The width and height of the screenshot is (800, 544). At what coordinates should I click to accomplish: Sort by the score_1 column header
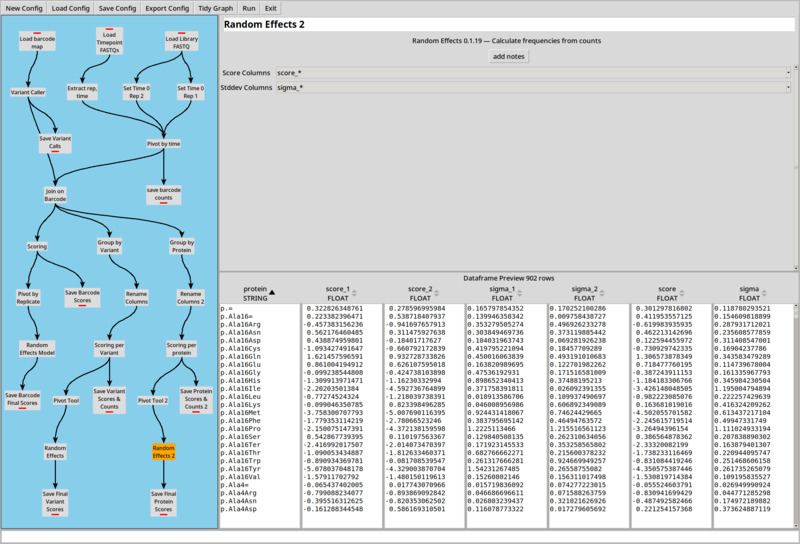342,293
